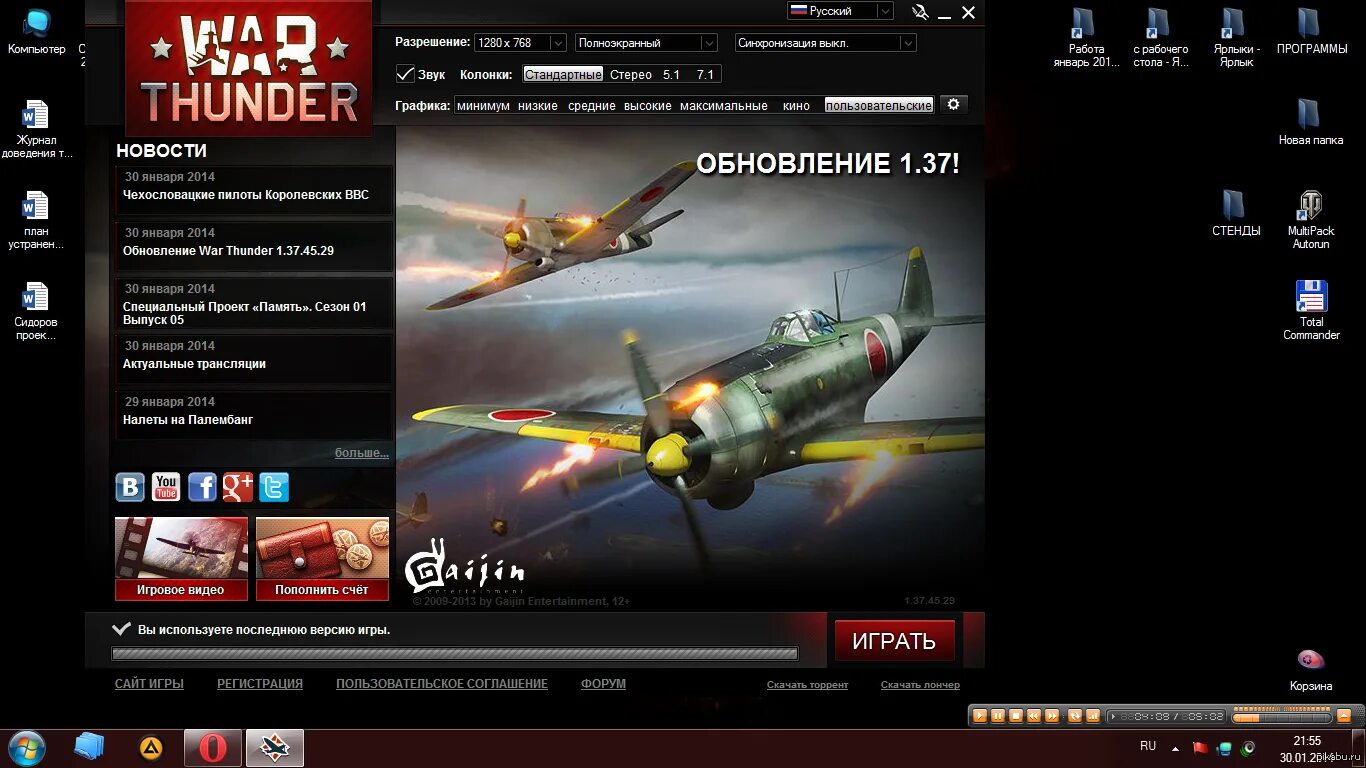The height and width of the screenshot is (768, 1366).
Task: Click the War Thunder launcher taskbar button
Action: 275,747
